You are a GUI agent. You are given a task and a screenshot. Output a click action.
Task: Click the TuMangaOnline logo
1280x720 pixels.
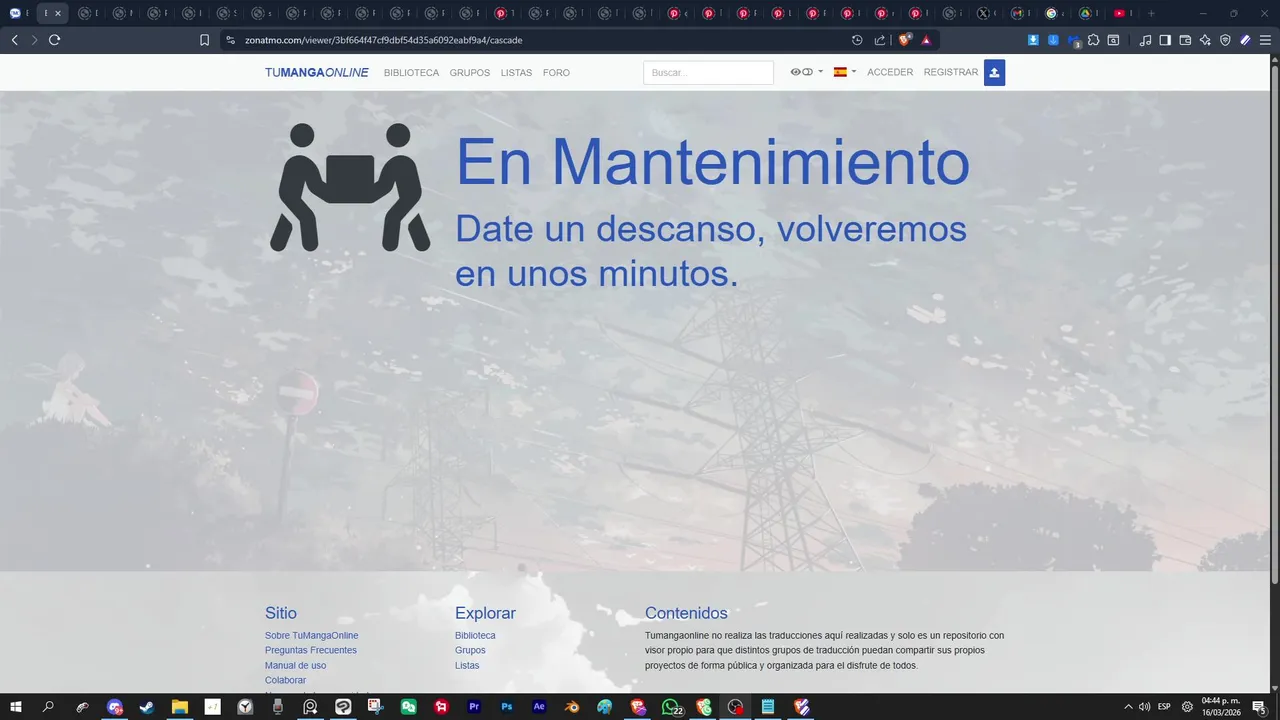pyautogui.click(x=316, y=73)
